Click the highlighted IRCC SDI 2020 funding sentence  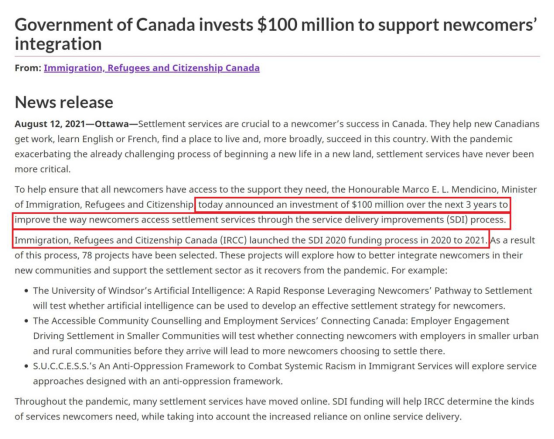(251, 240)
